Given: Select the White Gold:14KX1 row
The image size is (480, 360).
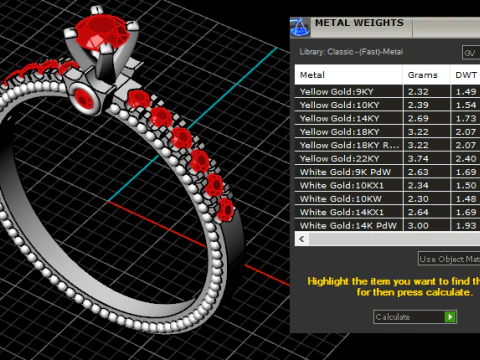Looking at the screenshot, I should click(387, 212).
